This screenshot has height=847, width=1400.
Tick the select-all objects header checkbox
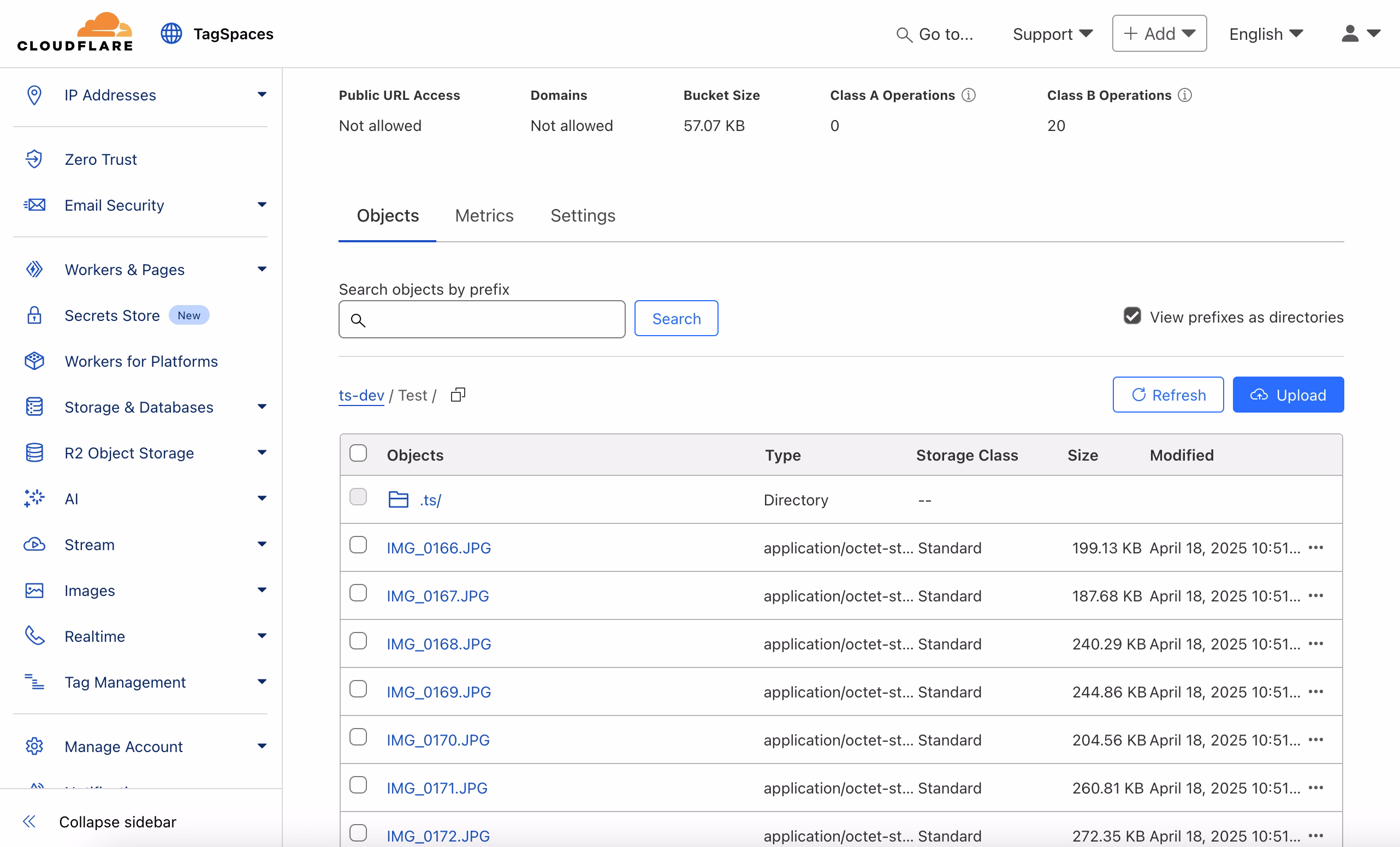358,454
